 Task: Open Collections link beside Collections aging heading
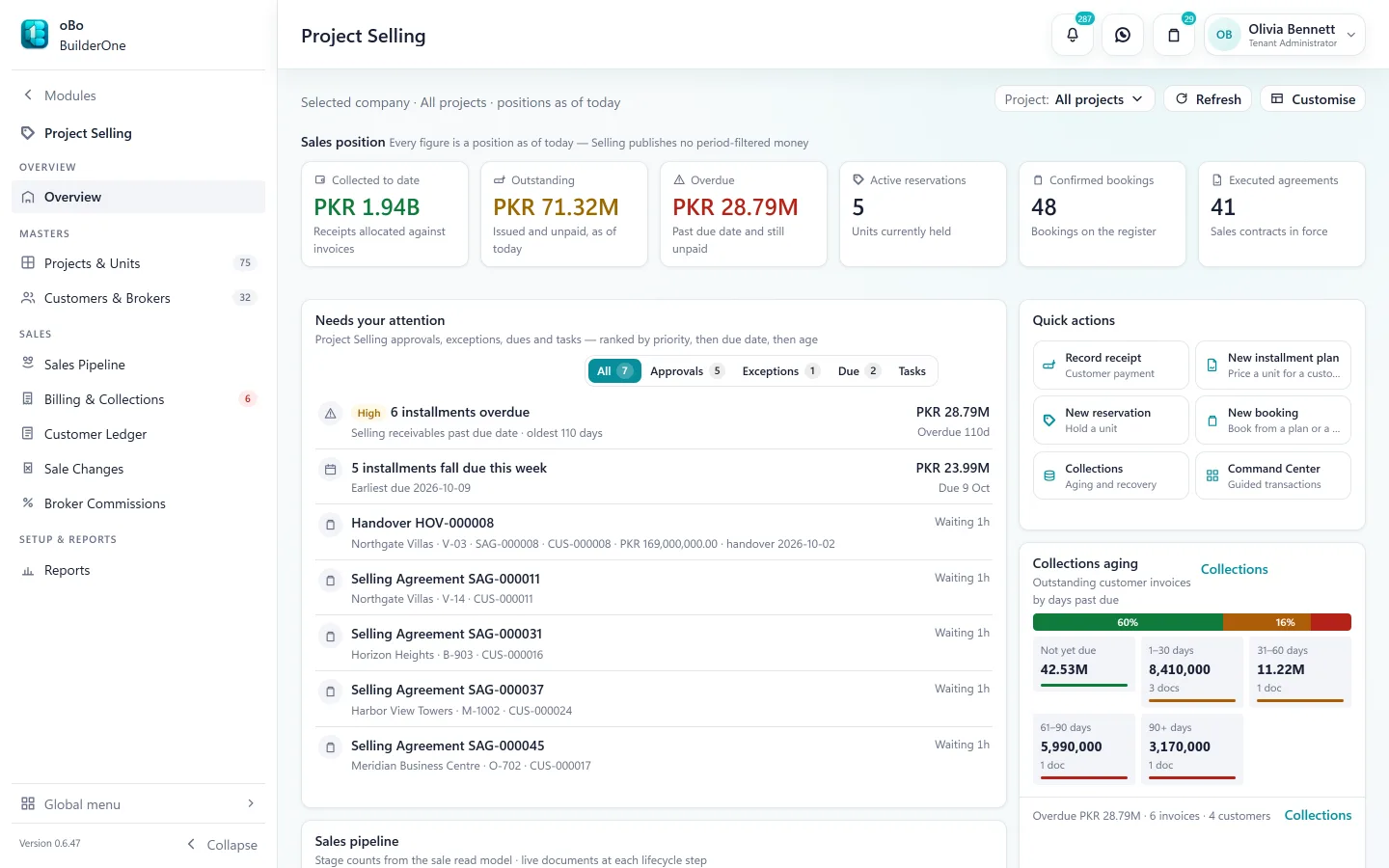click(x=1234, y=569)
